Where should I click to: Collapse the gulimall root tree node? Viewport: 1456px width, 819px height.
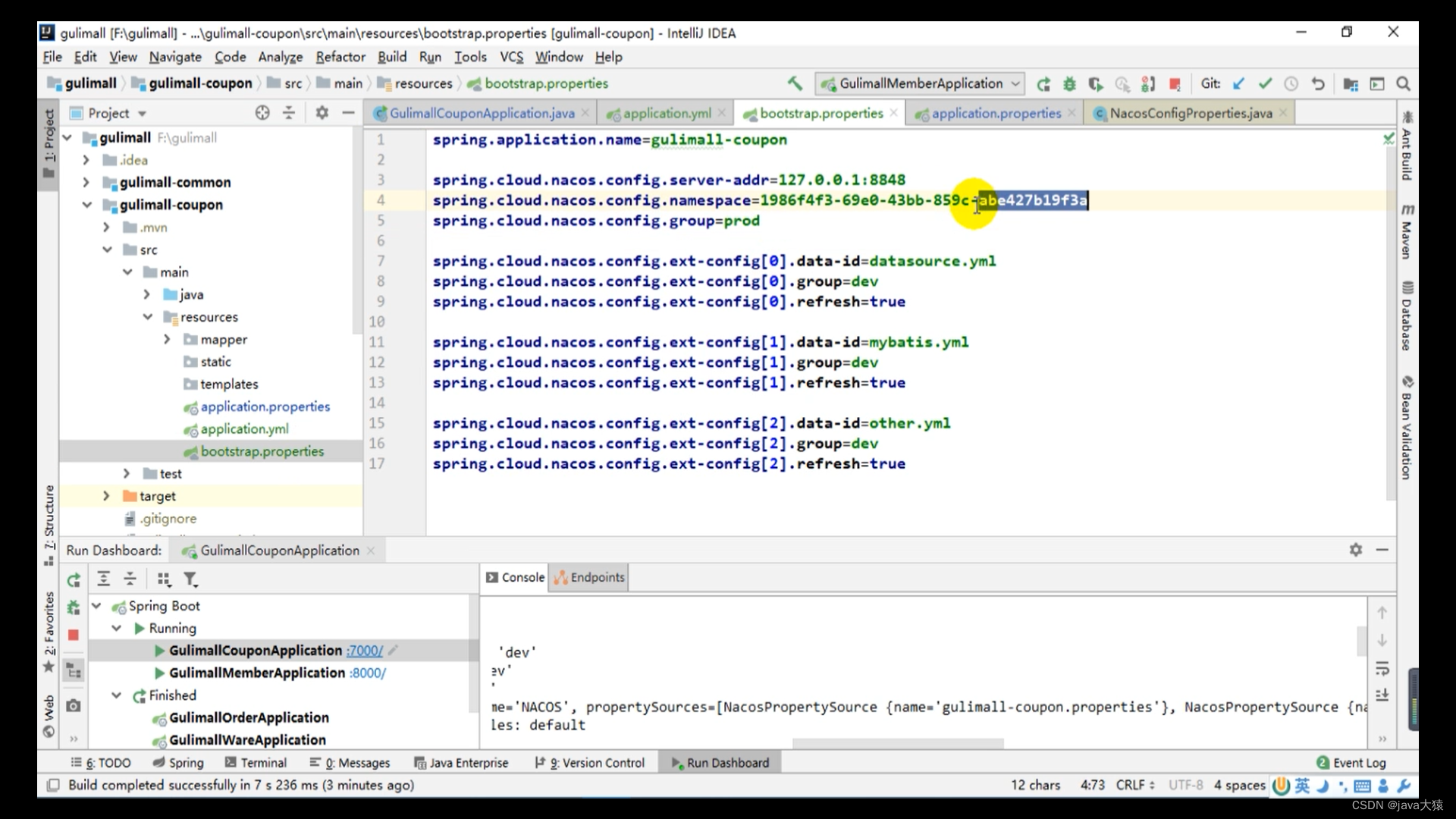(x=67, y=137)
